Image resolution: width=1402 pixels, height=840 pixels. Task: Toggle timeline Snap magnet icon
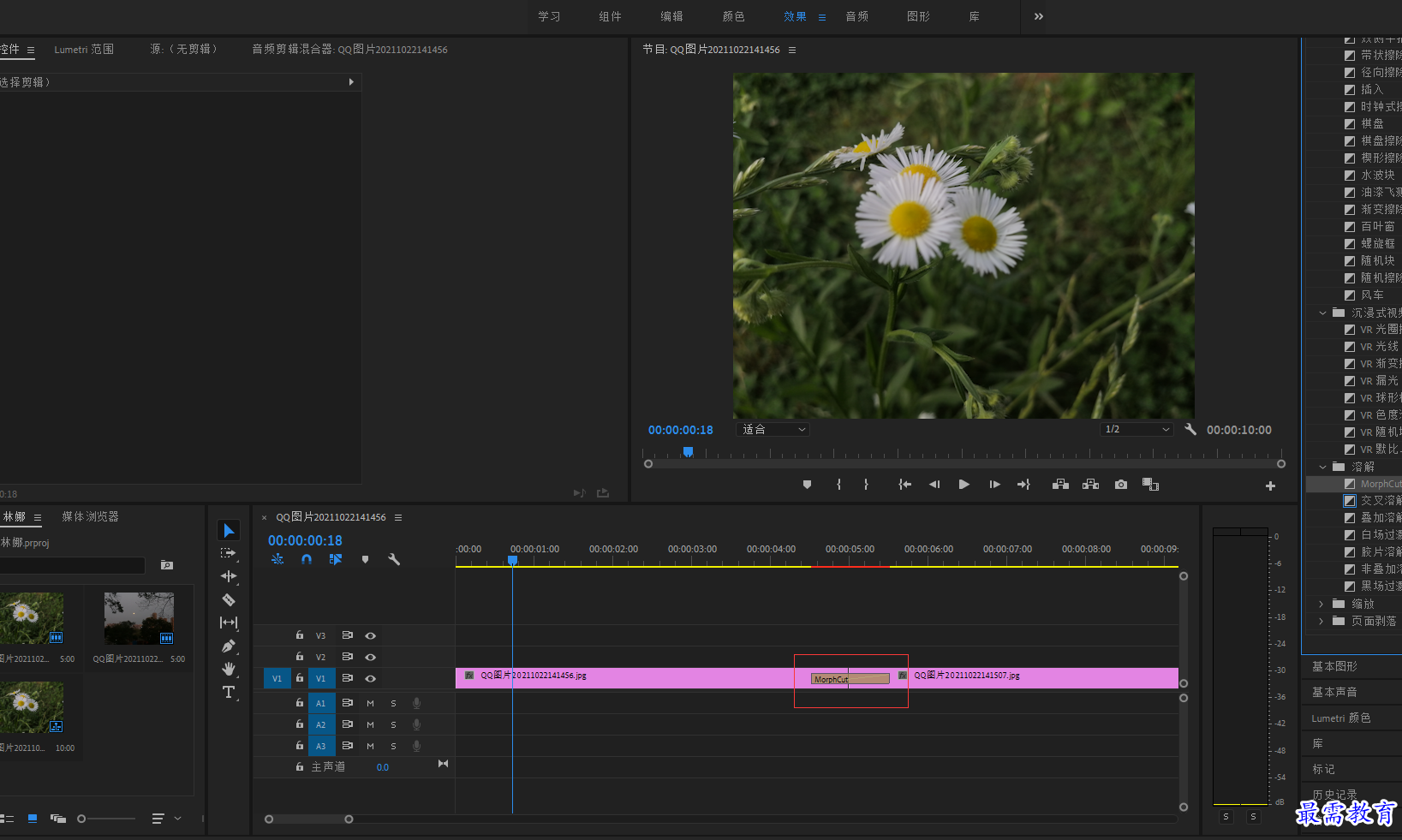307,559
